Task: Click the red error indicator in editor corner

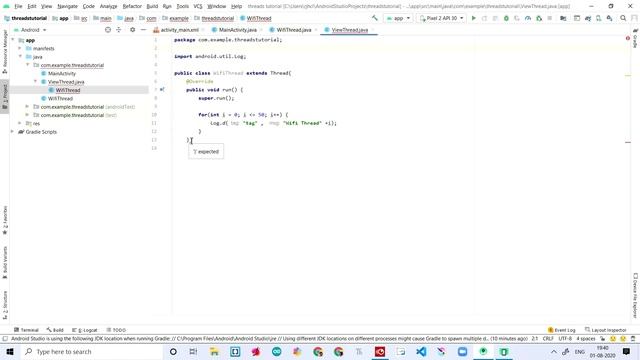Action: (x=628, y=38)
